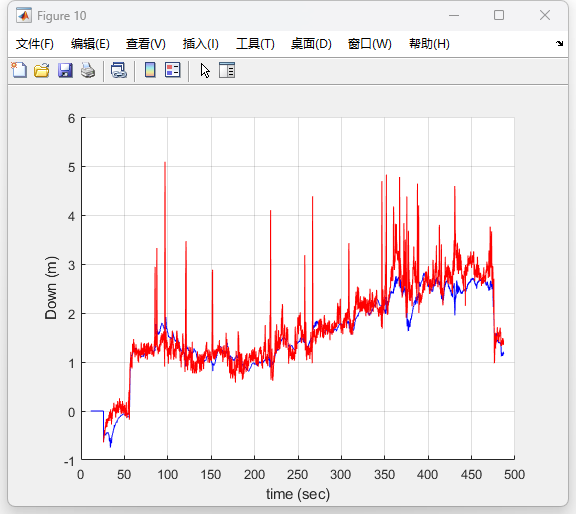Viewport: 576px width, 514px height.
Task: Click the 'Down (m)' y-axis label
Action: [x=51, y=288]
